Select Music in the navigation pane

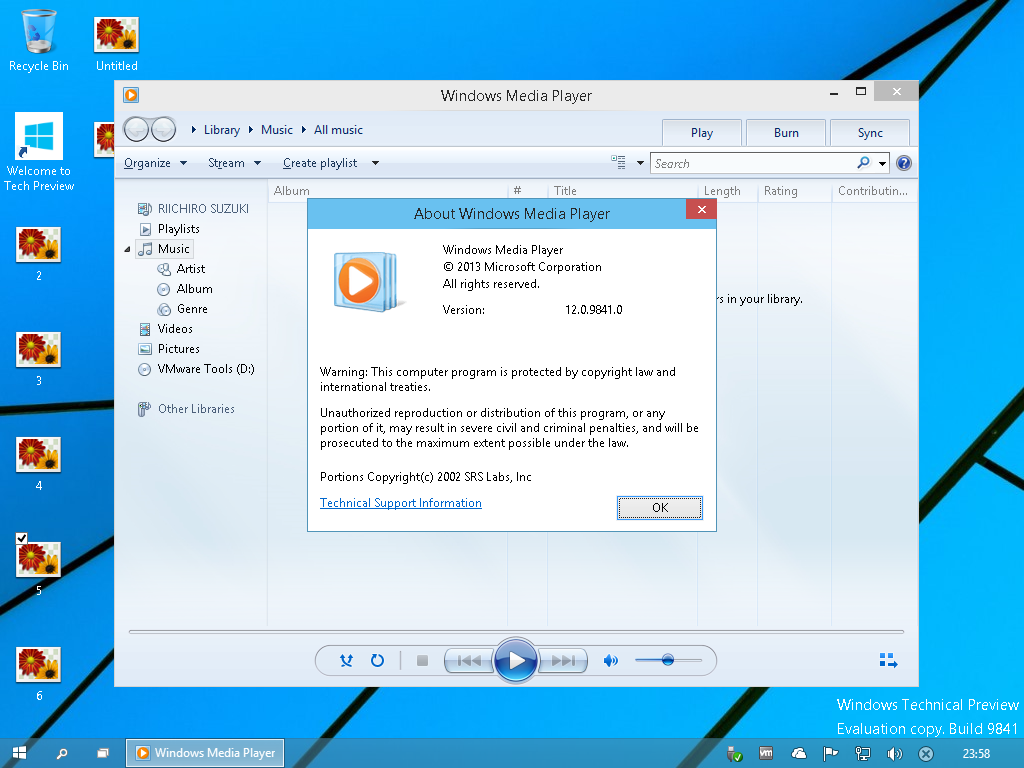pyautogui.click(x=165, y=249)
